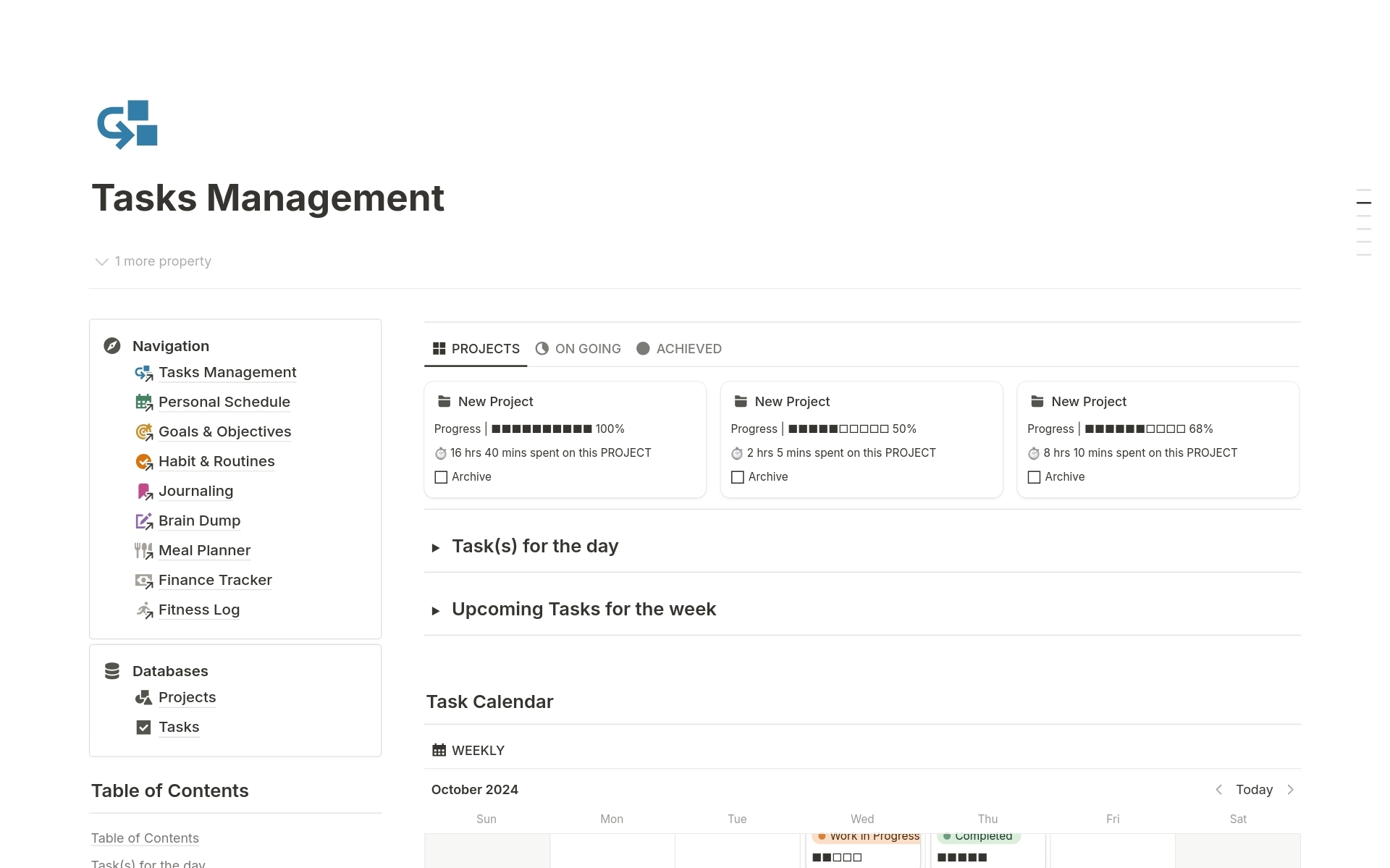Click the ON GOING half-circle tab icon
Viewport: 1390px width, 868px height.
coord(542,349)
